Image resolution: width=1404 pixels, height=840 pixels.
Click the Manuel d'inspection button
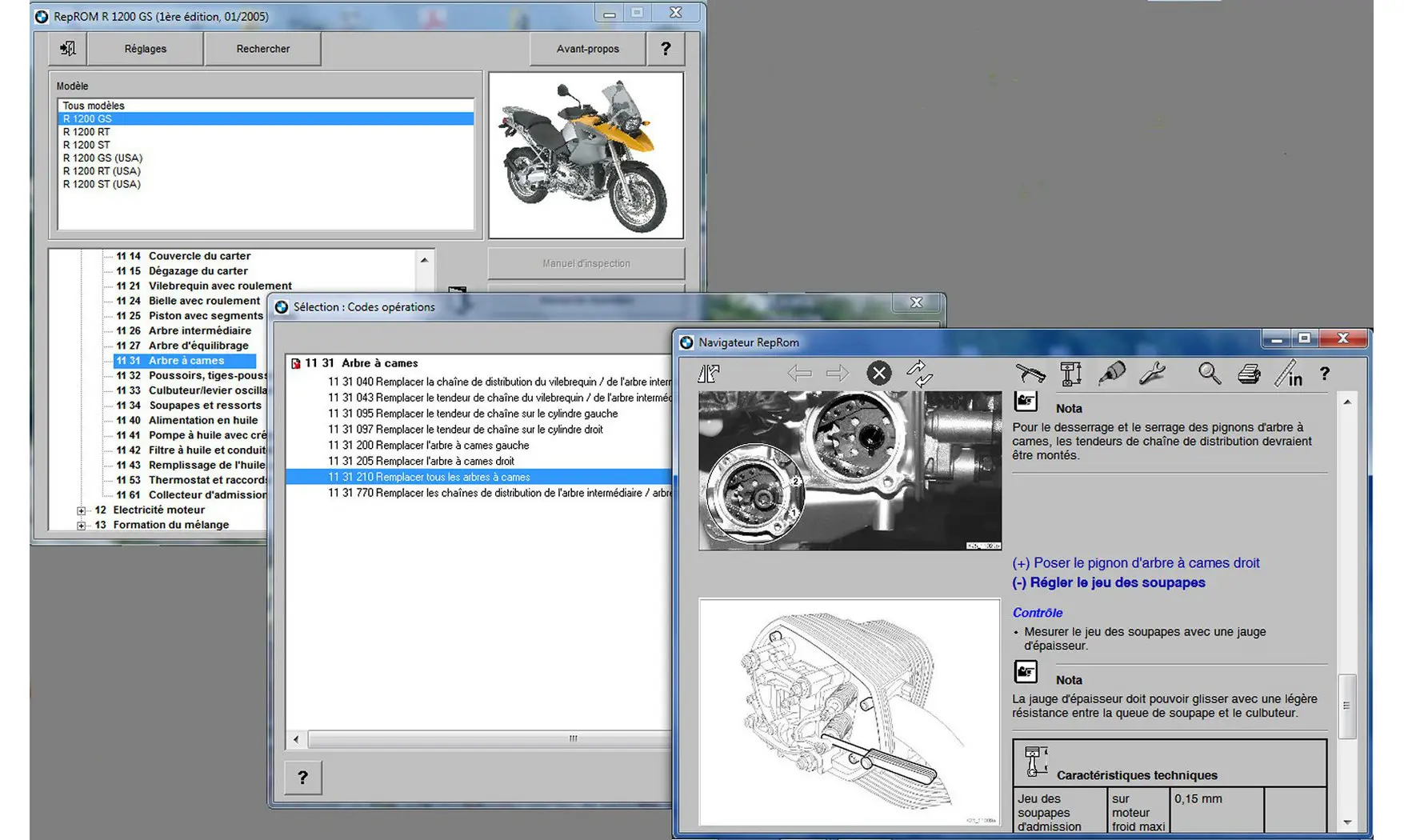tap(586, 263)
